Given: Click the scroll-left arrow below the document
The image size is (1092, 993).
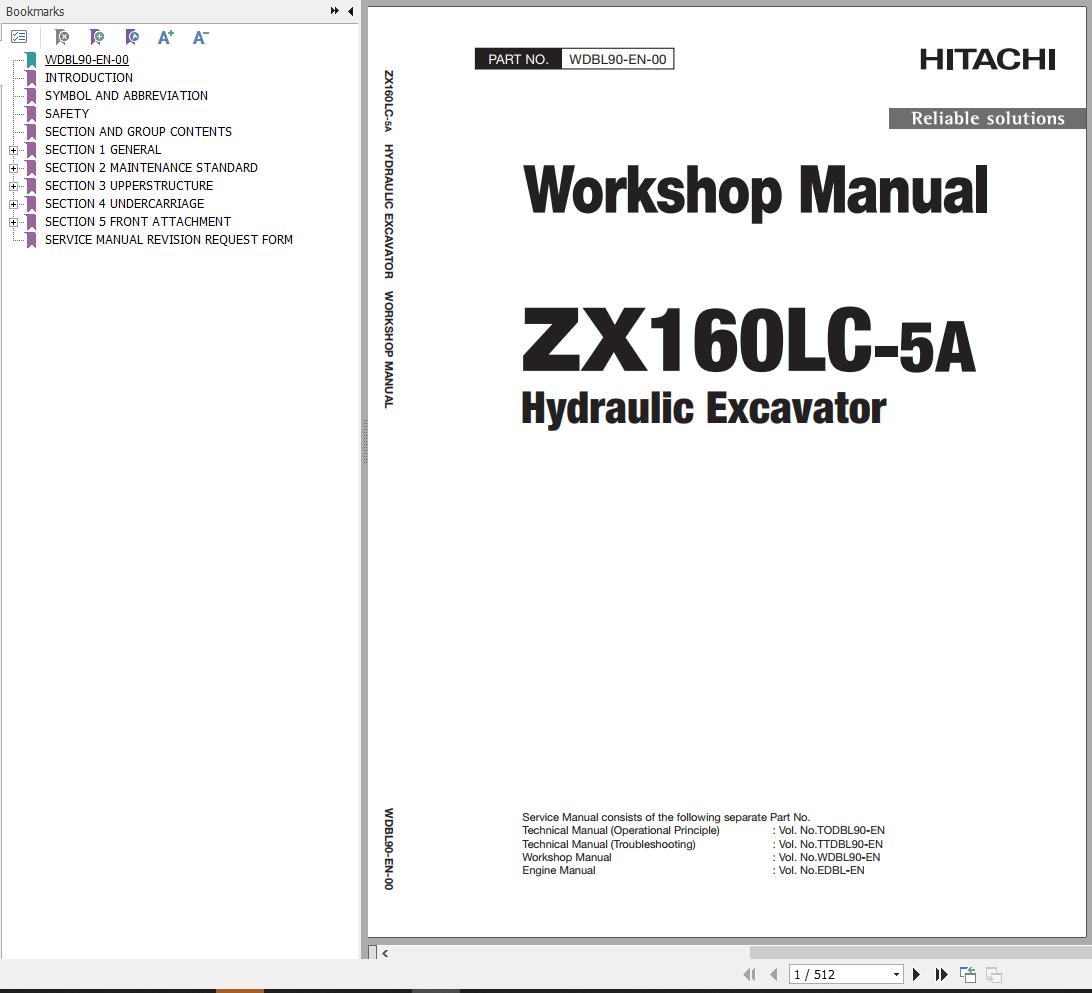Looking at the screenshot, I should point(385,953).
